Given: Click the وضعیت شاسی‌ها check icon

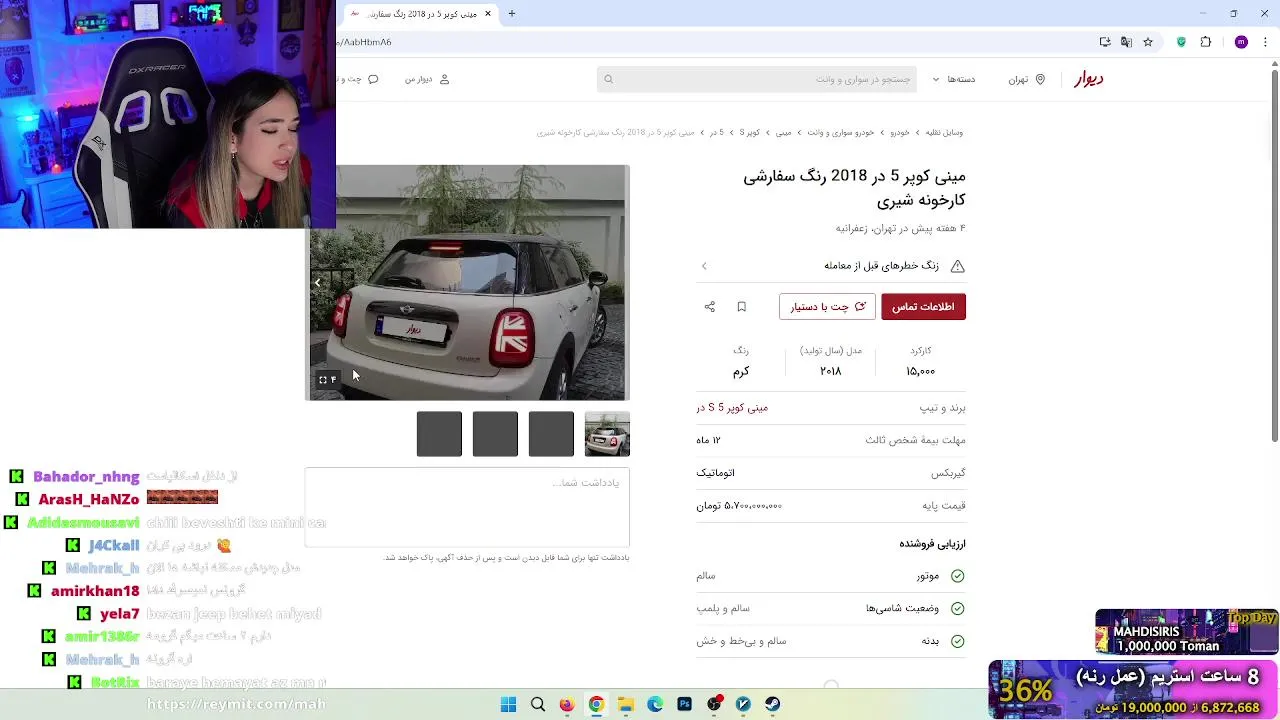Looking at the screenshot, I should pyautogui.click(x=958, y=609).
